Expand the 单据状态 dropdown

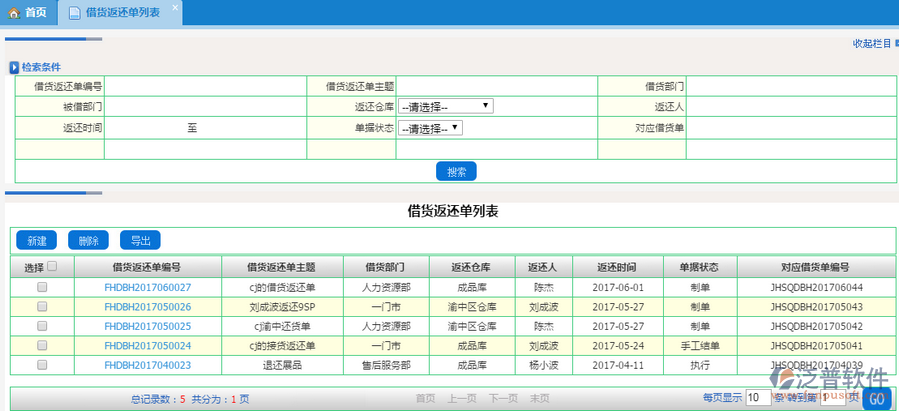coord(430,128)
